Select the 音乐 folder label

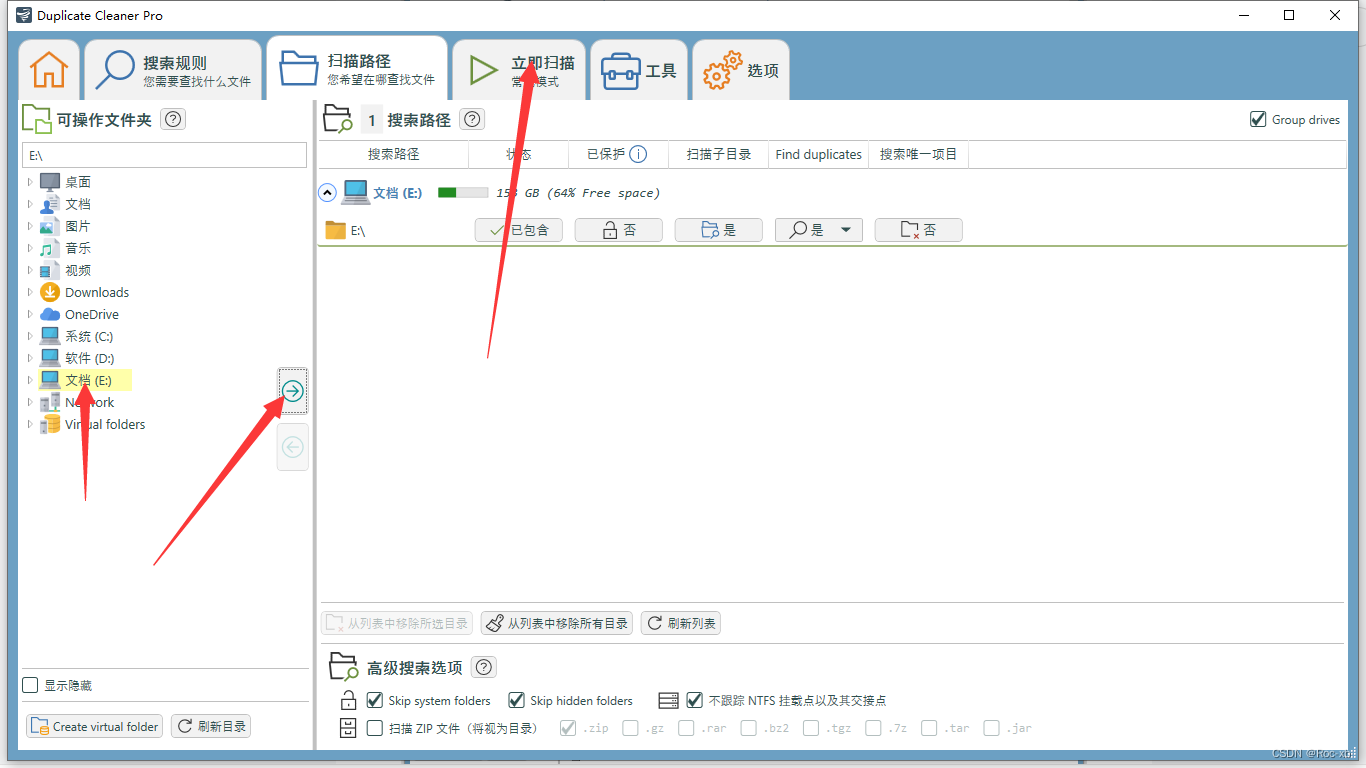pyautogui.click(x=78, y=248)
